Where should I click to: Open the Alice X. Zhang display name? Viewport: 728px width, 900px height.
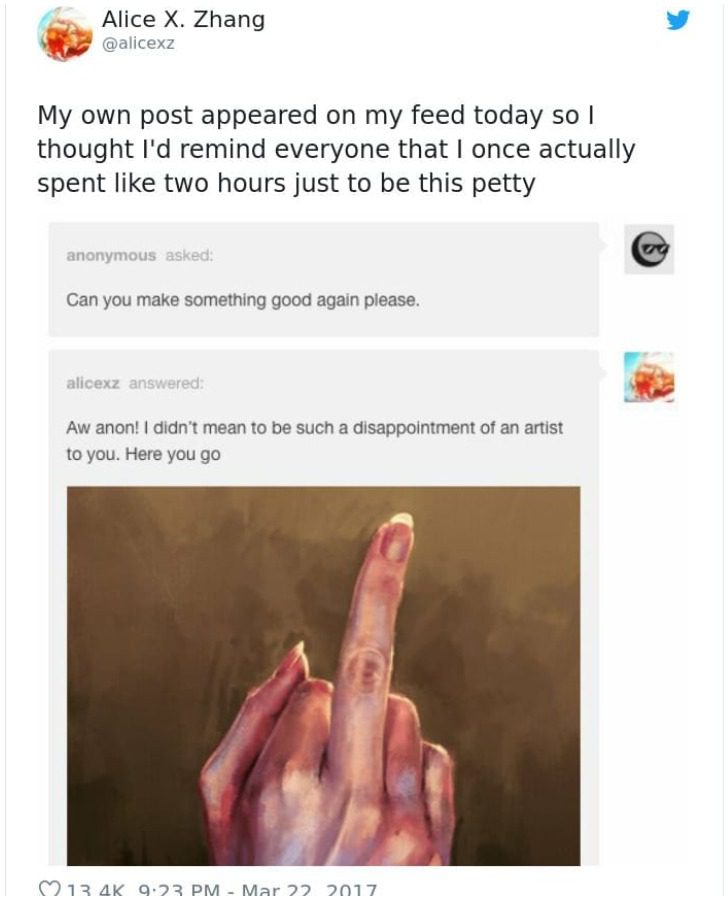183,20
